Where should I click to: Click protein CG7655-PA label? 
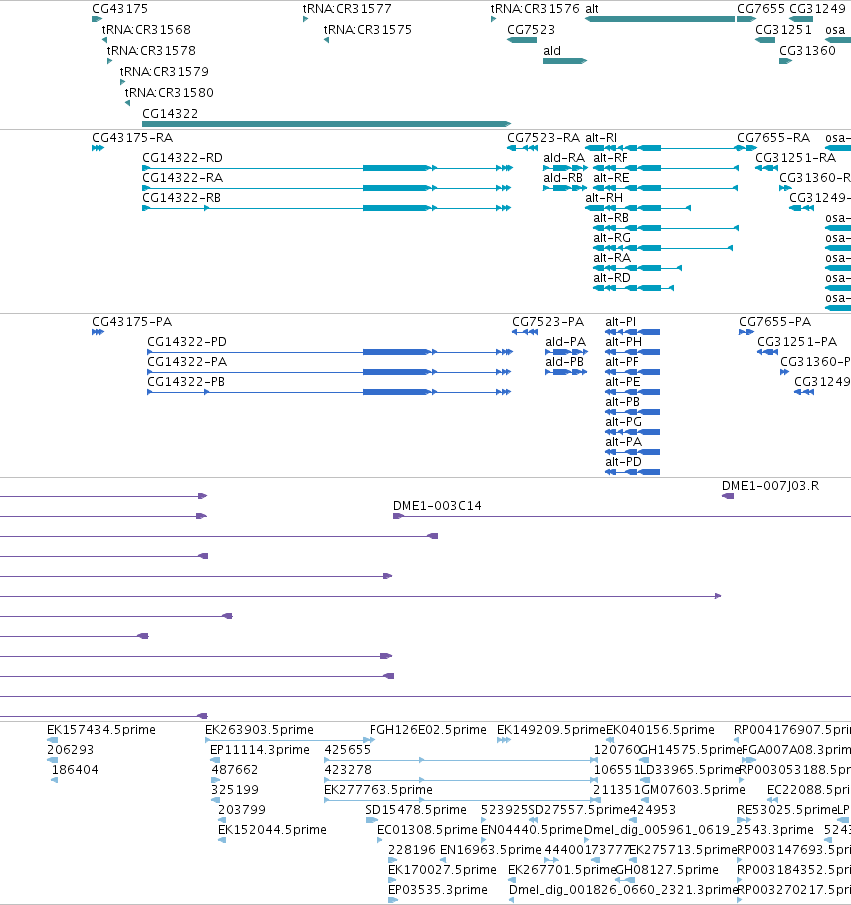[x=775, y=322]
